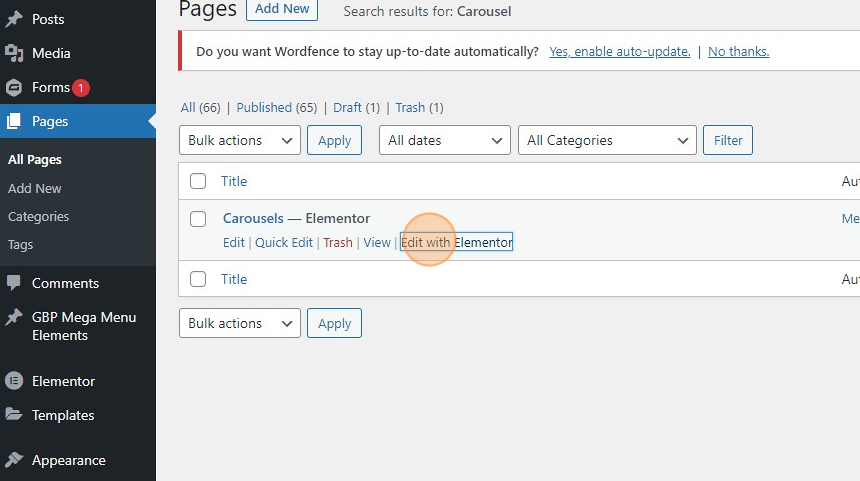The width and height of the screenshot is (860, 481).
Task: Click the GBP Mega Menu pin icon
Action: (x=14, y=317)
